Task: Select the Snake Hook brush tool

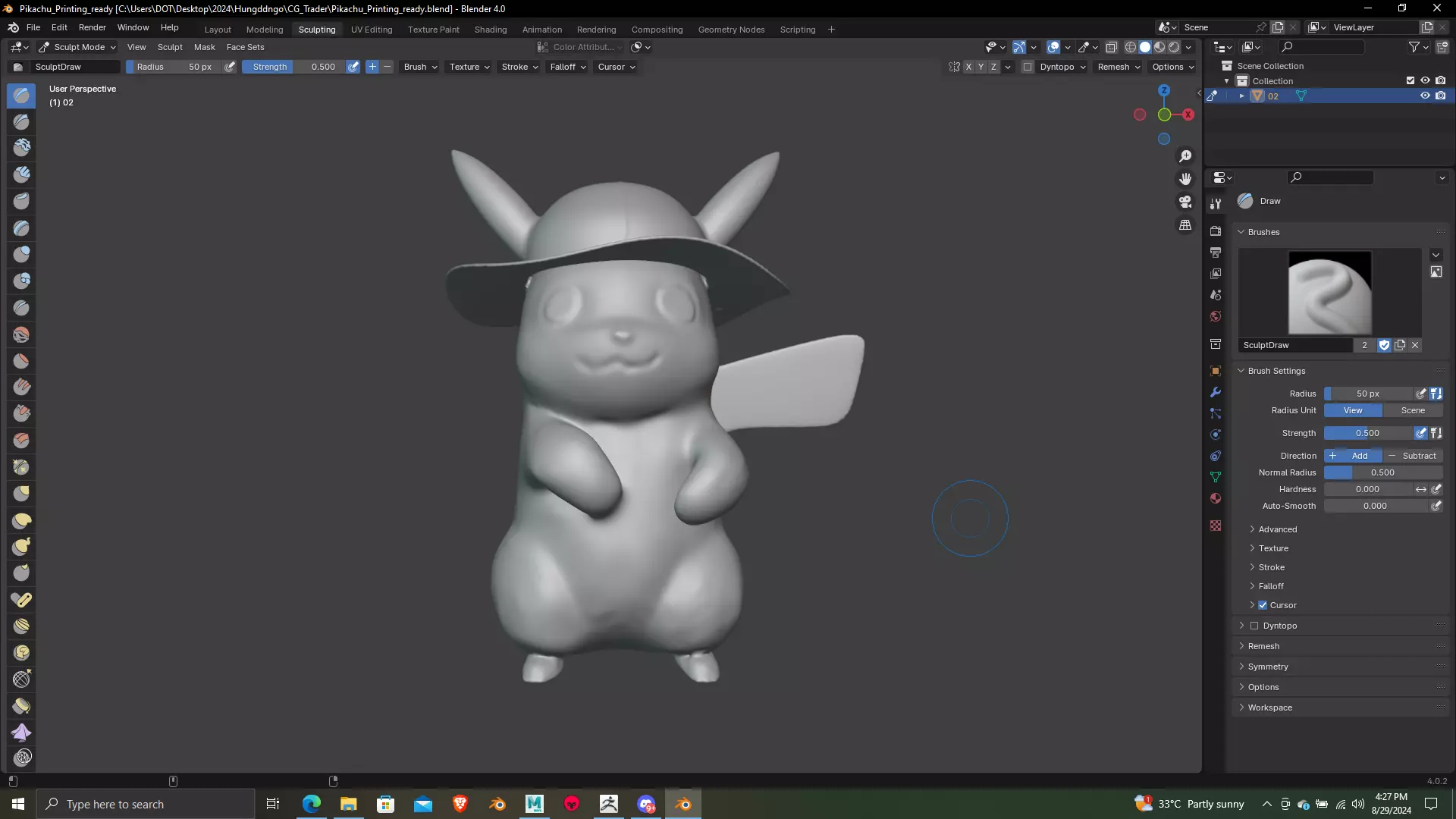Action: click(21, 547)
